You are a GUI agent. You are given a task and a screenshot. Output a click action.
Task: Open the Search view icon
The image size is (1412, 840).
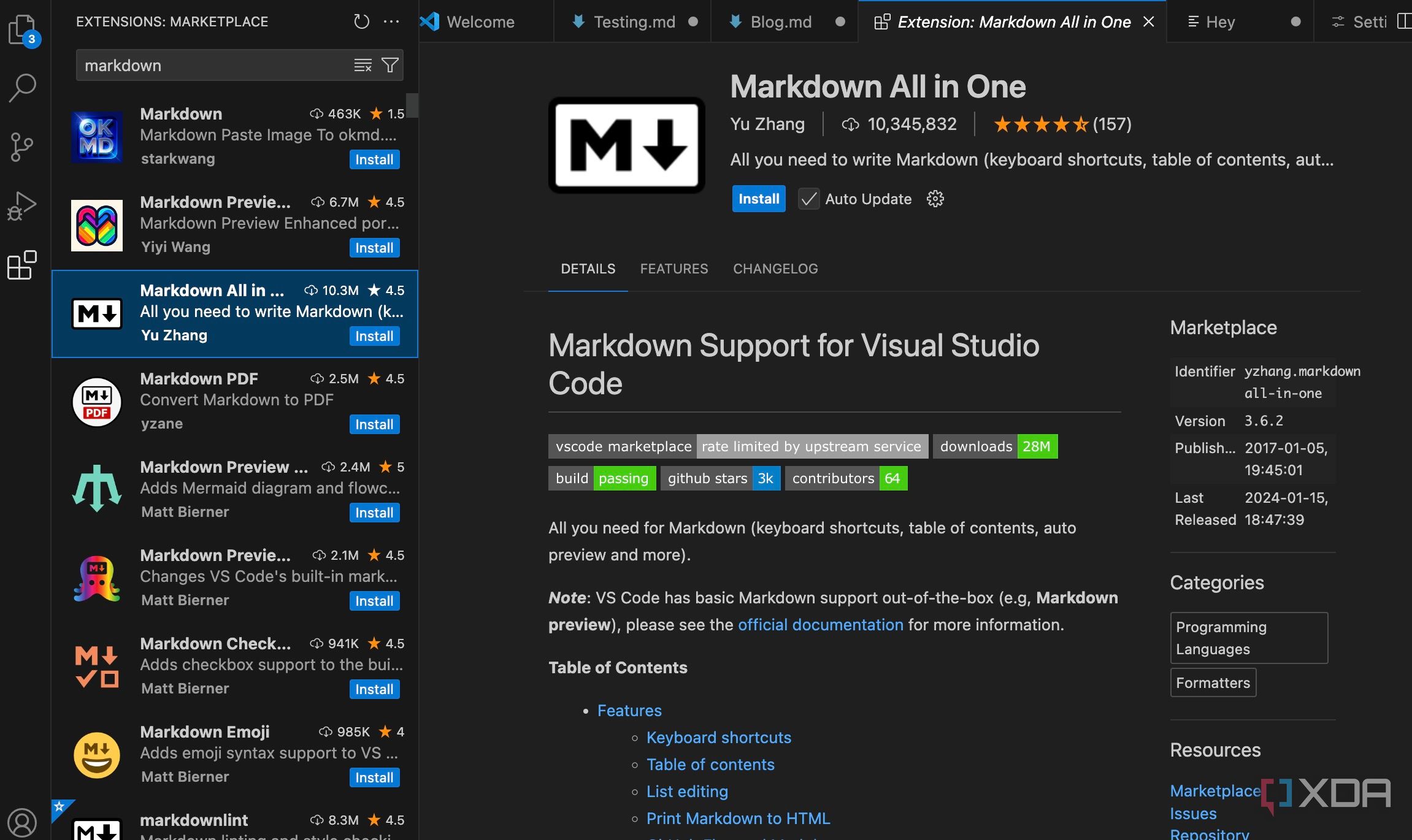(x=23, y=88)
